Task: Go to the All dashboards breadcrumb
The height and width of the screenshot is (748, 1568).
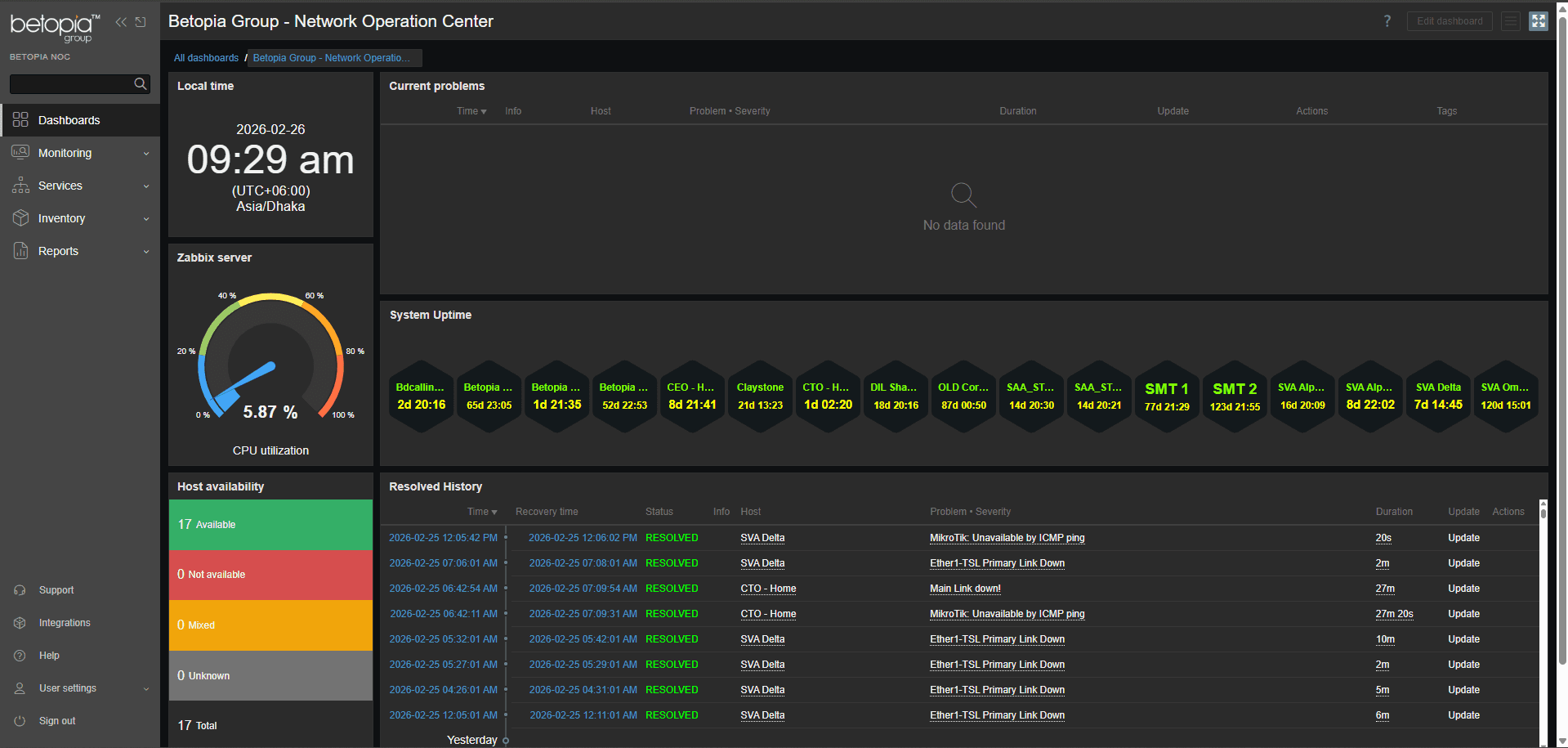Action: tap(206, 58)
